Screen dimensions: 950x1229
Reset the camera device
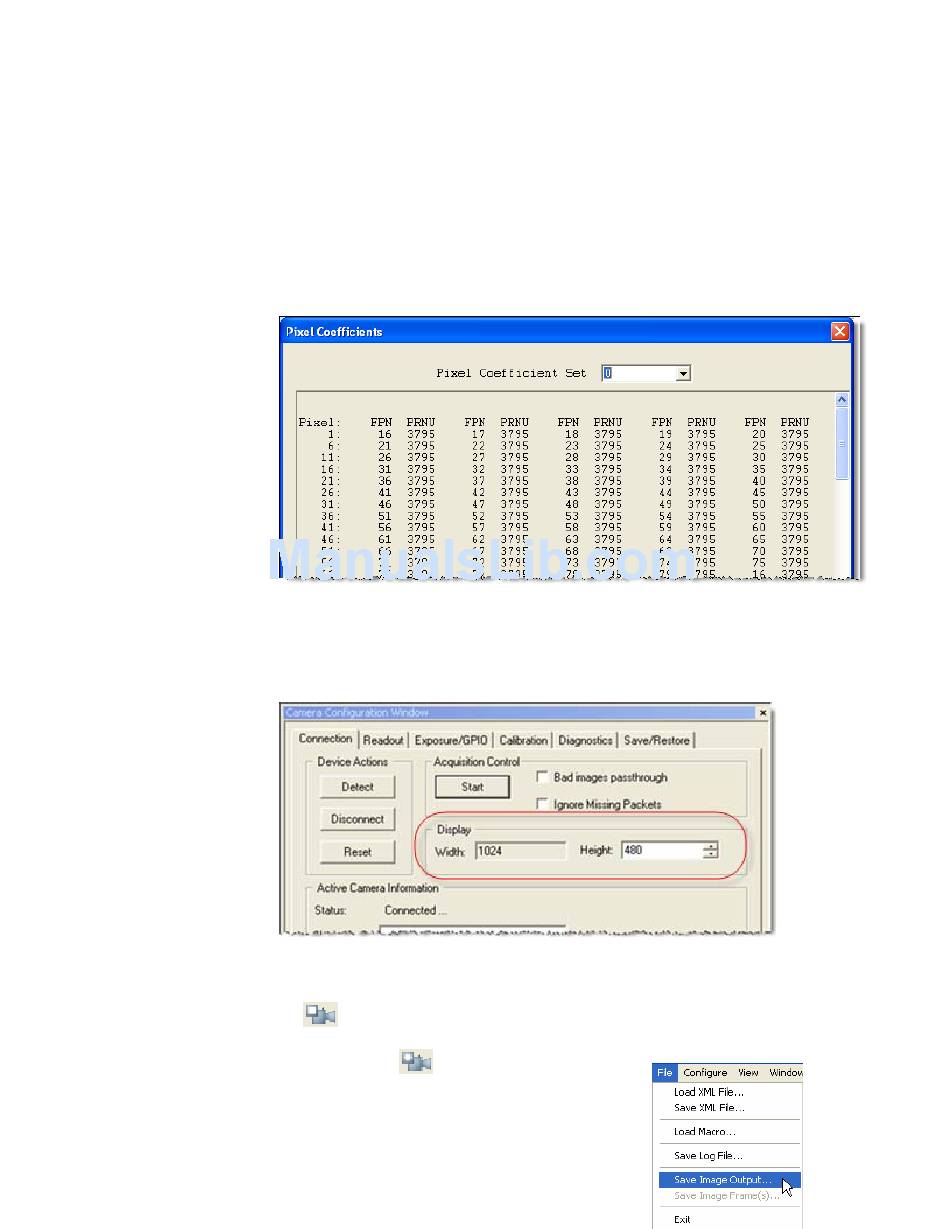[x=357, y=852]
